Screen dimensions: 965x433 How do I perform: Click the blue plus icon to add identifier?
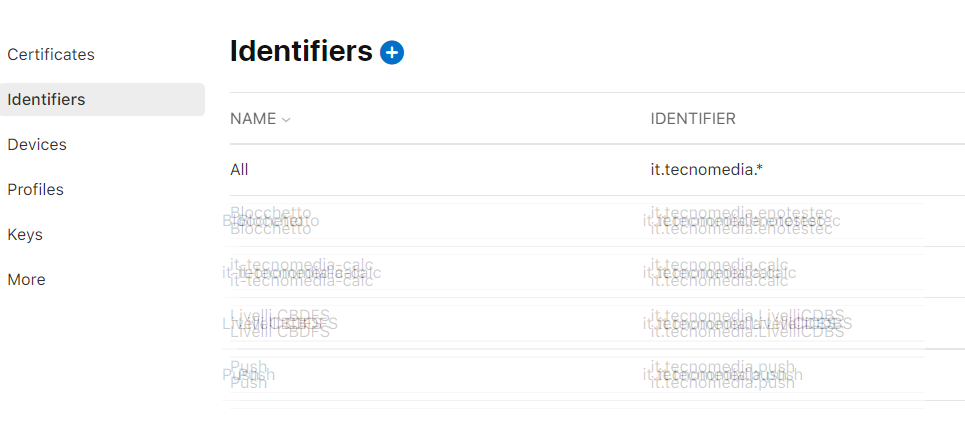(392, 53)
